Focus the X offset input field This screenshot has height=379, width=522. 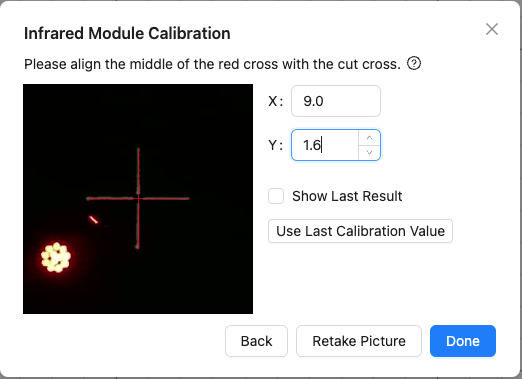(x=336, y=101)
